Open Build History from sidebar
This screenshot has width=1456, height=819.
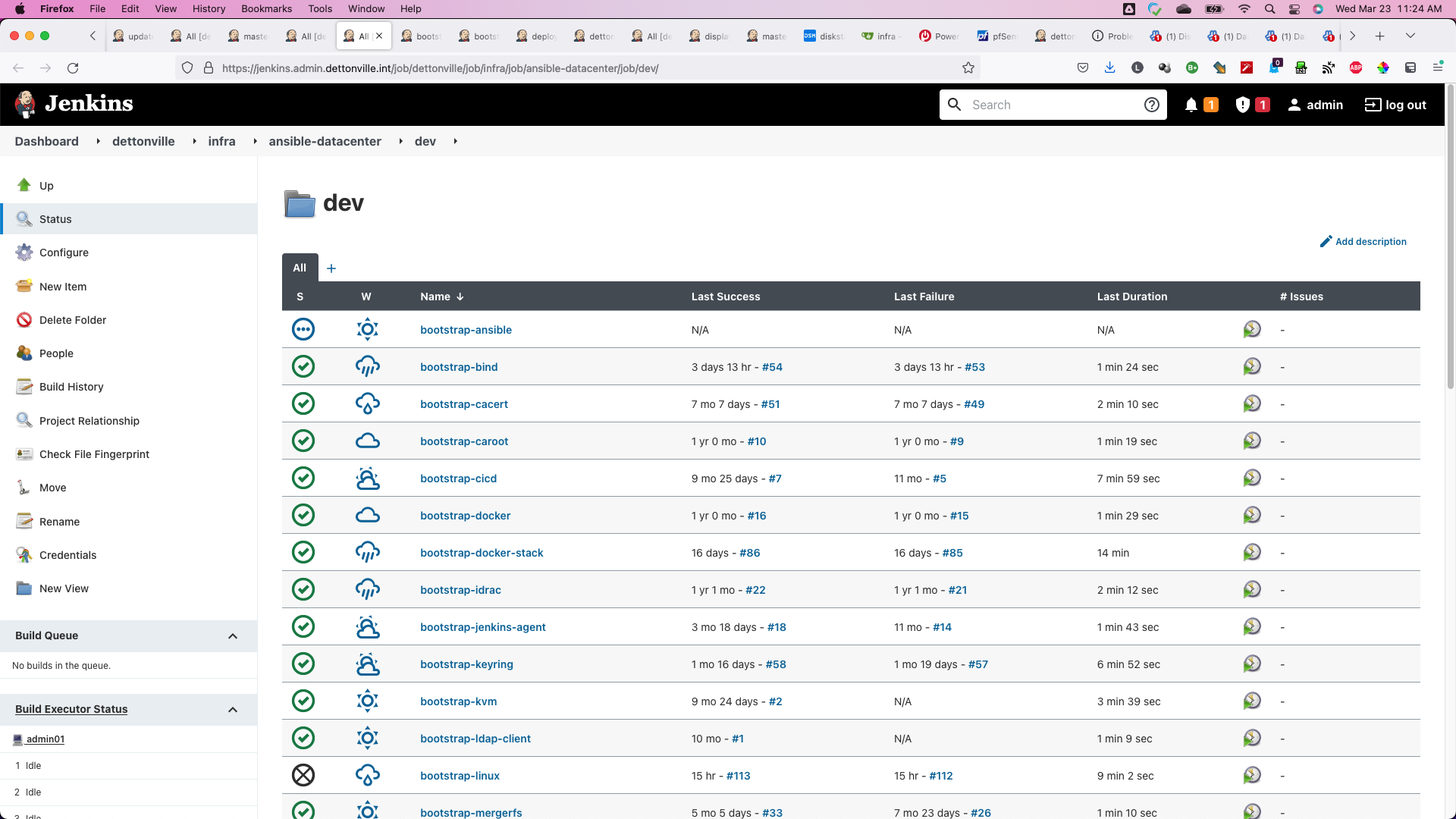coord(71,387)
